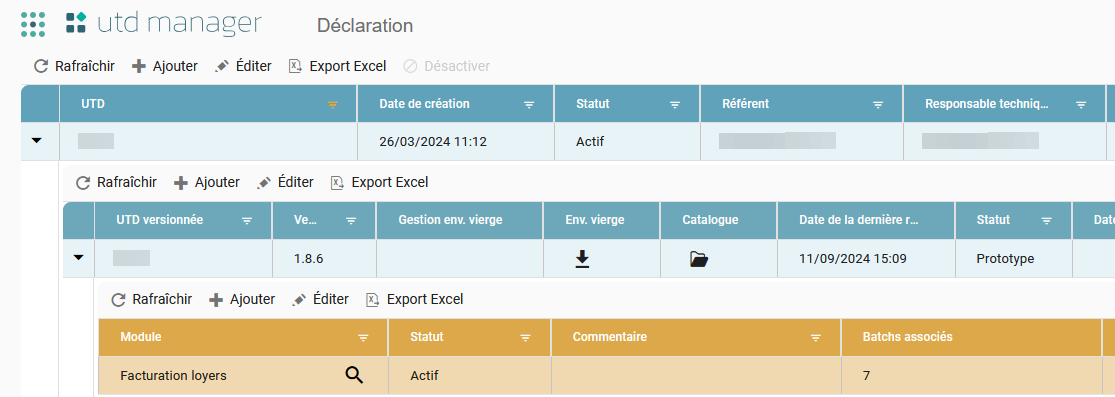Refresh the versioned UTD list
Viewport: 1115px width, 397px height.
116,182
